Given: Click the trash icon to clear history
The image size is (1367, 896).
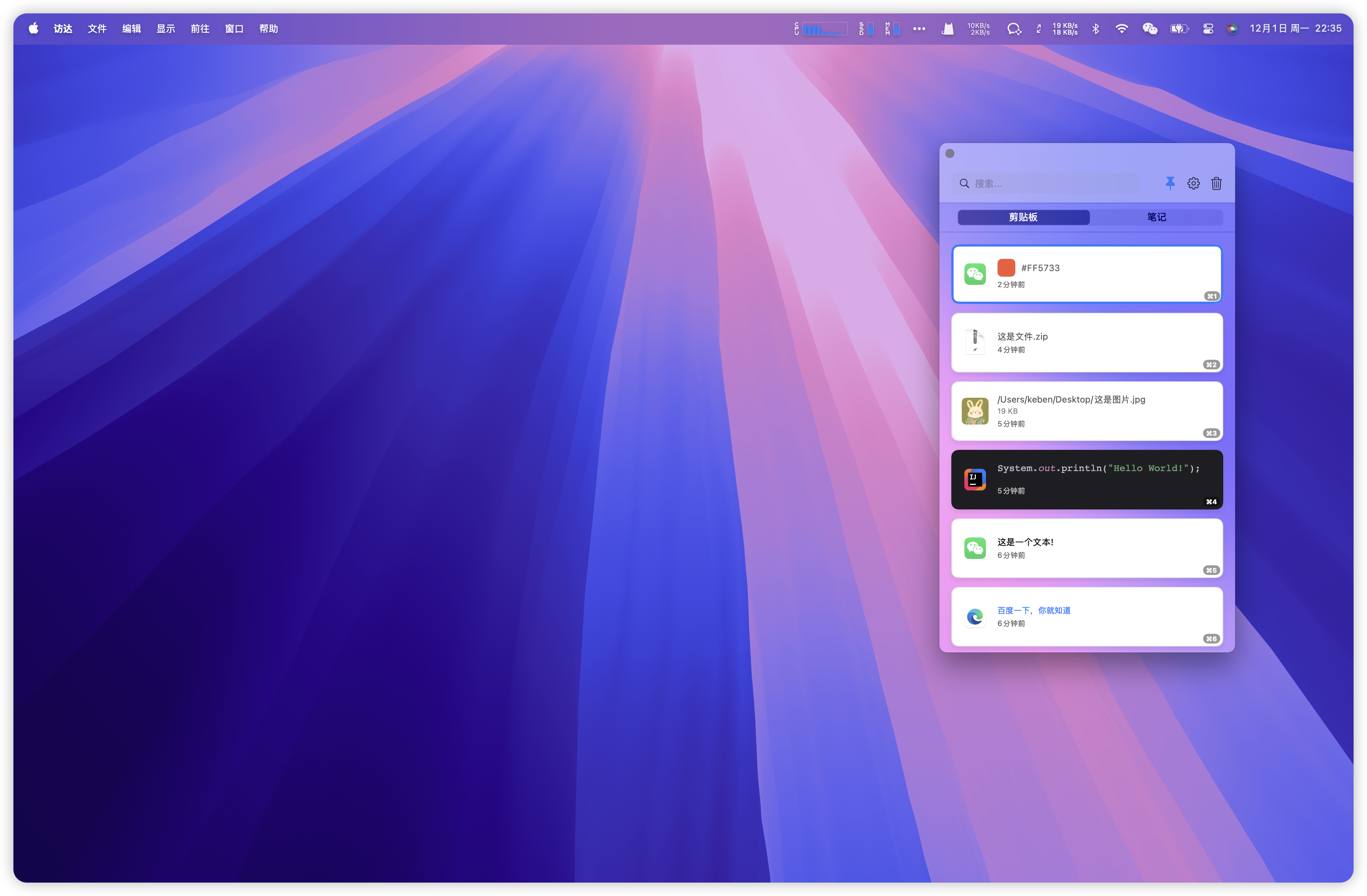Looking at the screenshot, I should (x=1216, y=183).
